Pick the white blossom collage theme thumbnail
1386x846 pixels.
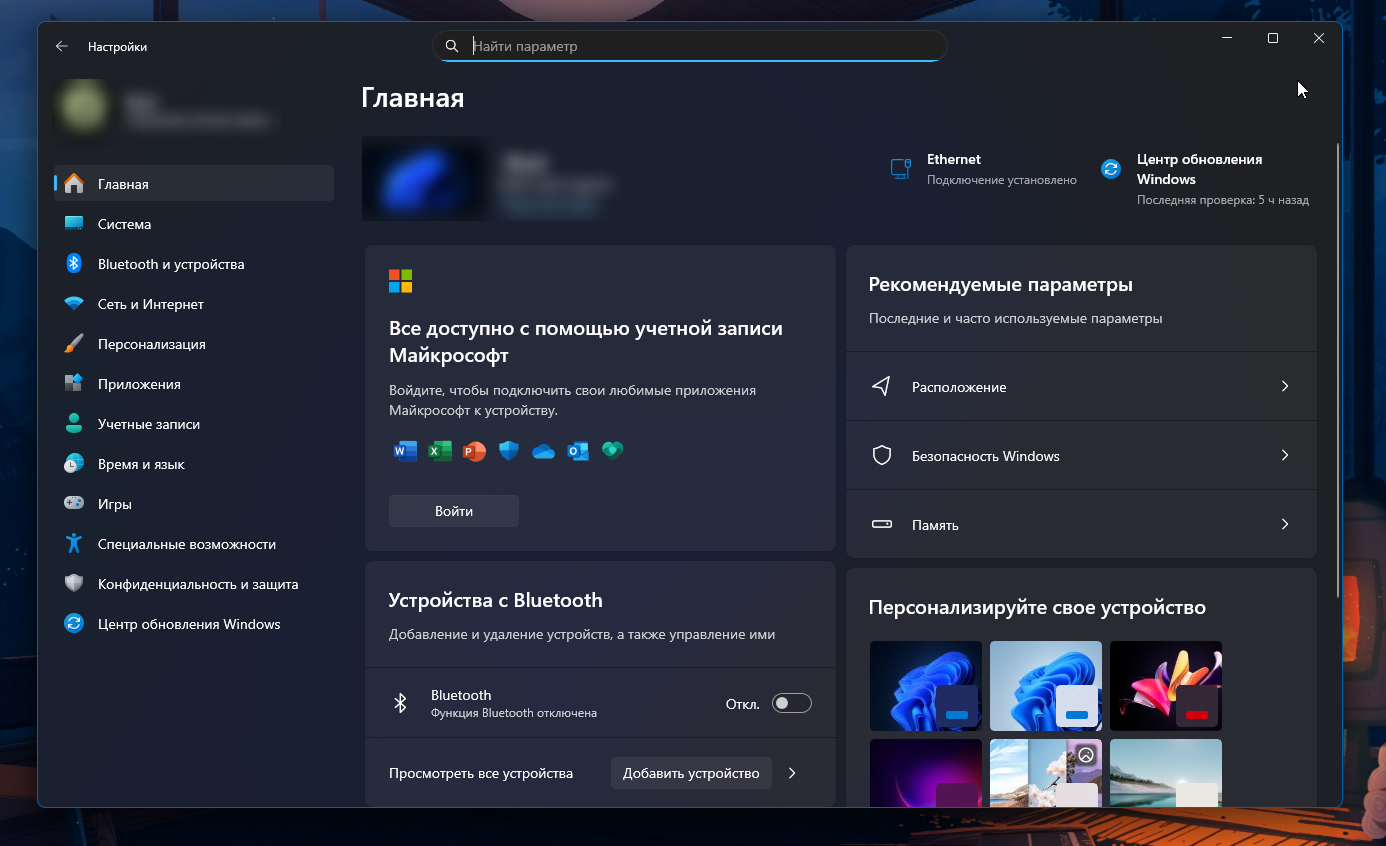[1046, 773]
